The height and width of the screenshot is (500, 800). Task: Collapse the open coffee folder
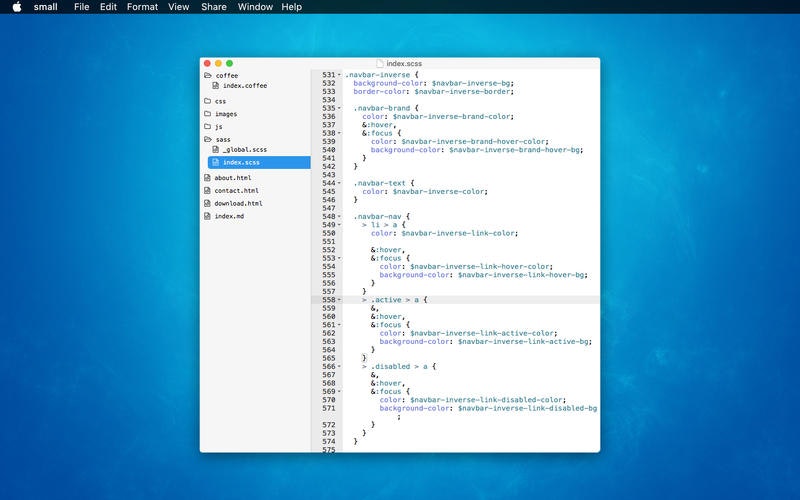coord(207,75)
